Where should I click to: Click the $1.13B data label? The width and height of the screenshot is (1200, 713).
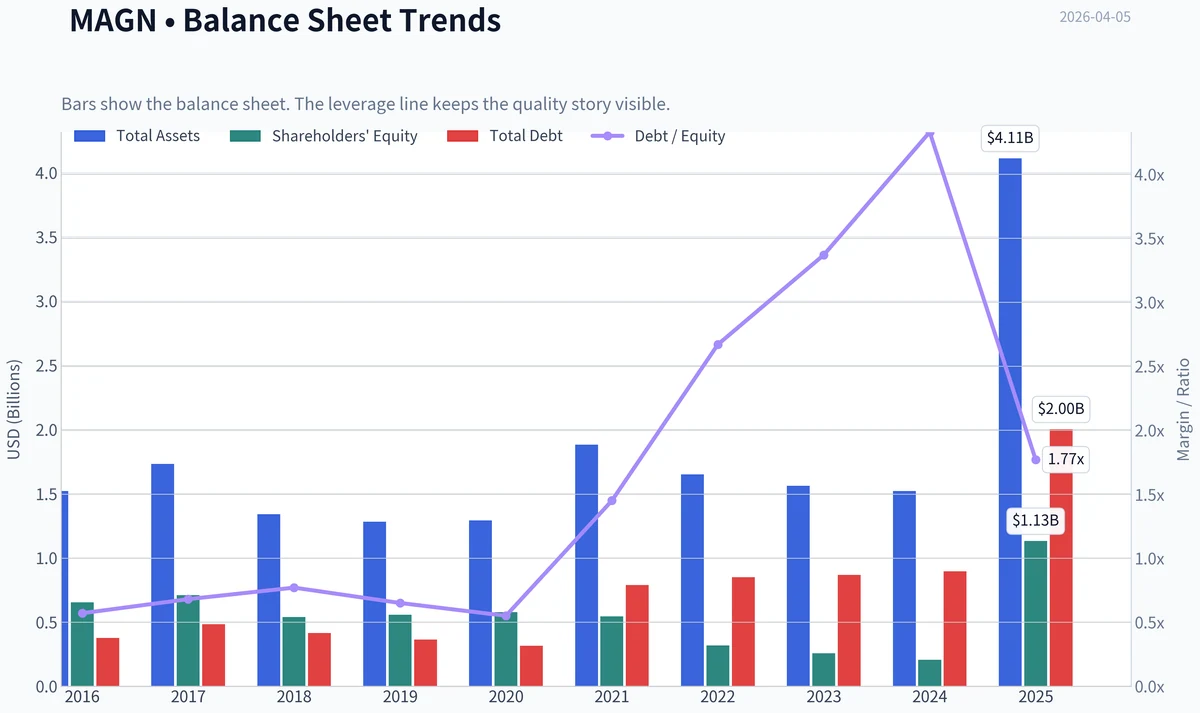pyautogui.click(x=1035, y=520)
